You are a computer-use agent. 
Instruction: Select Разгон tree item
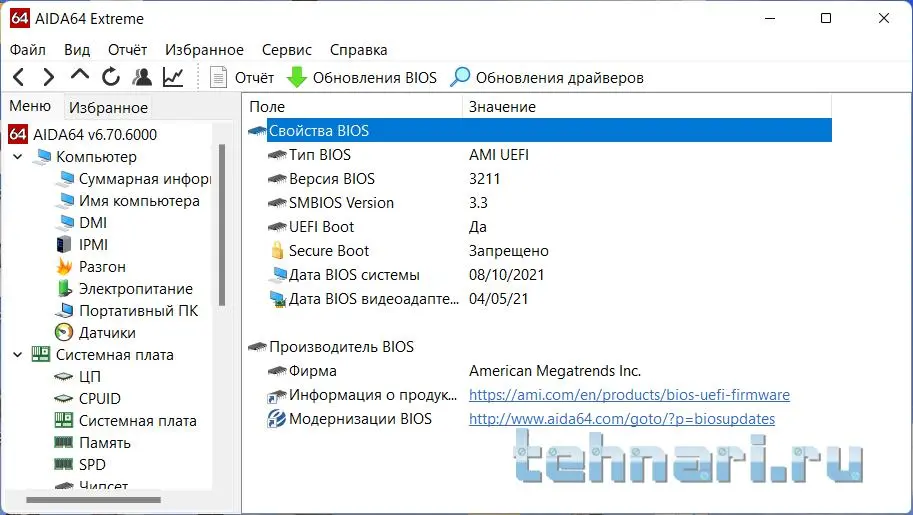[90, 267]
